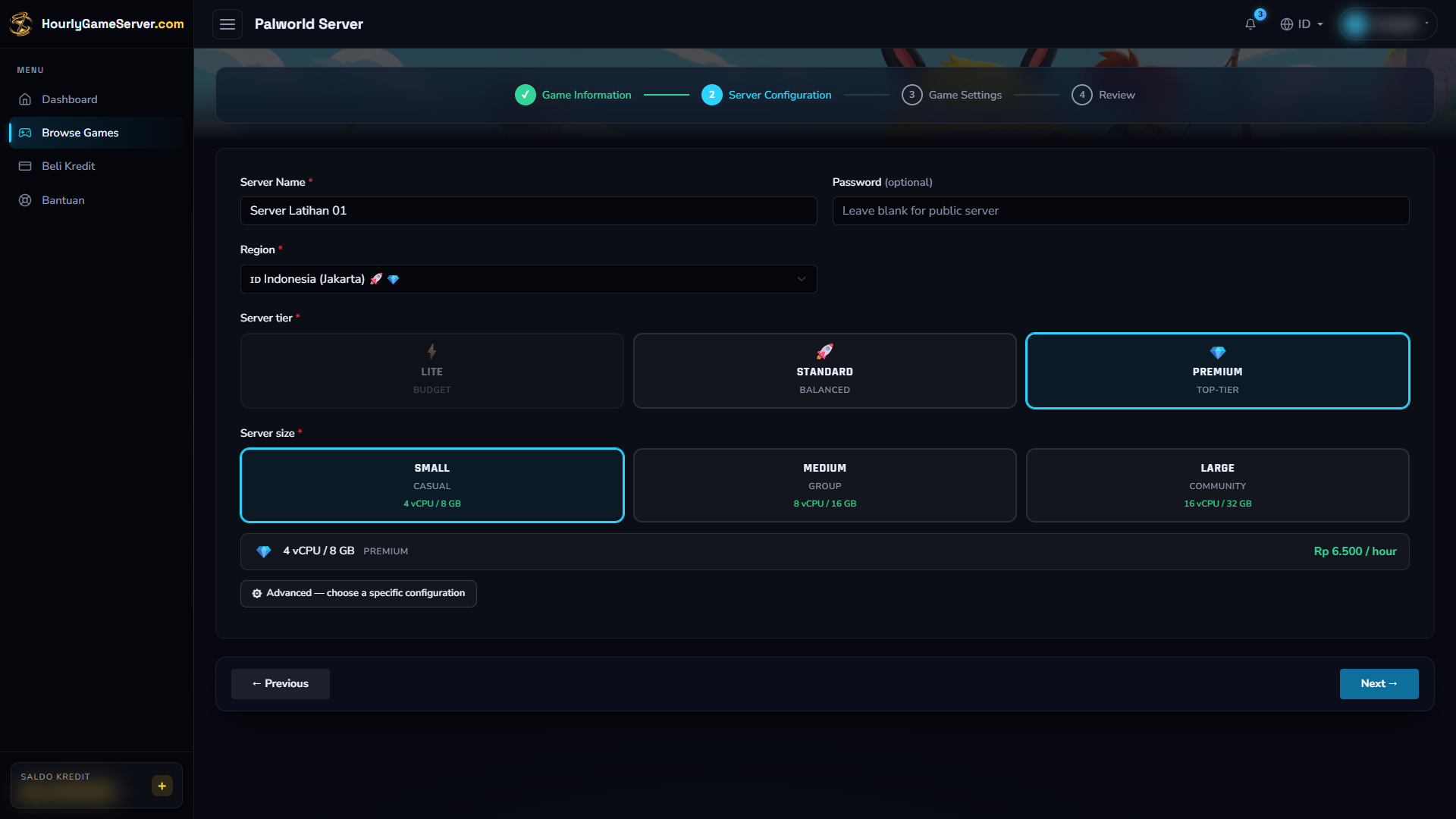
Task: Open Beli Kredit in sidebar
Action: pyautogui.click(x=96, y=166)
